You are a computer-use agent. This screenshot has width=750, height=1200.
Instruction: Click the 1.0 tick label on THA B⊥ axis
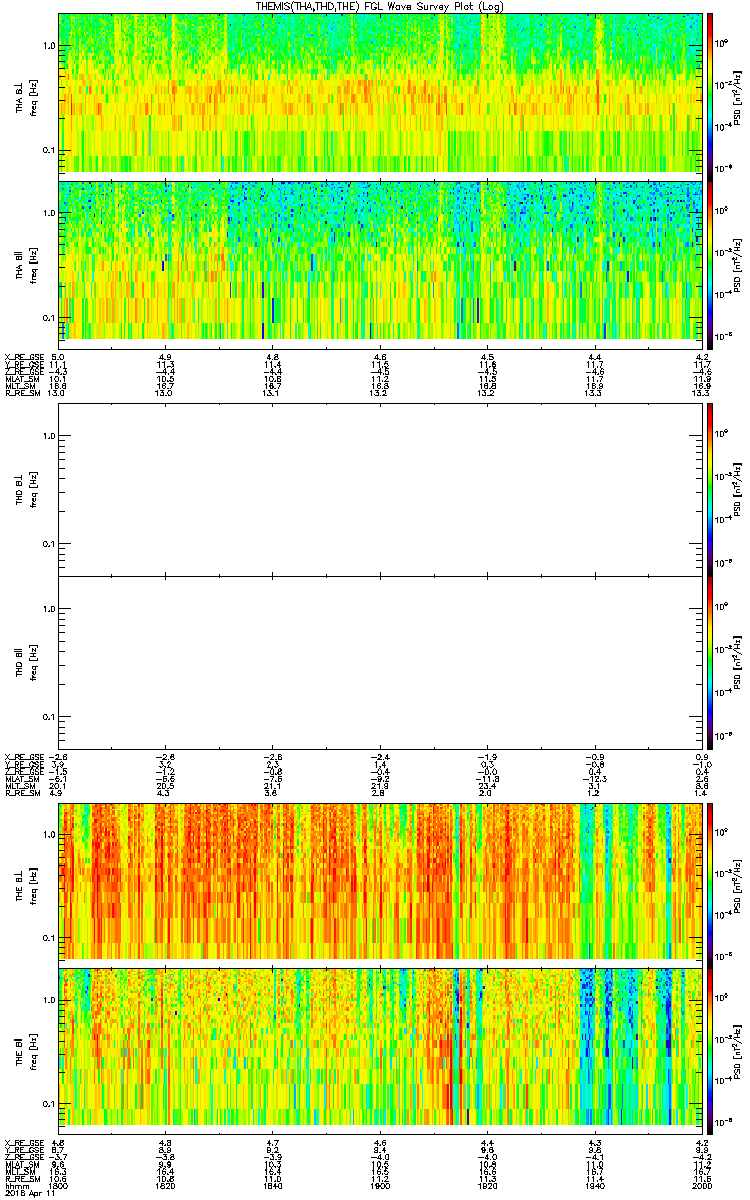click(49, 46)
